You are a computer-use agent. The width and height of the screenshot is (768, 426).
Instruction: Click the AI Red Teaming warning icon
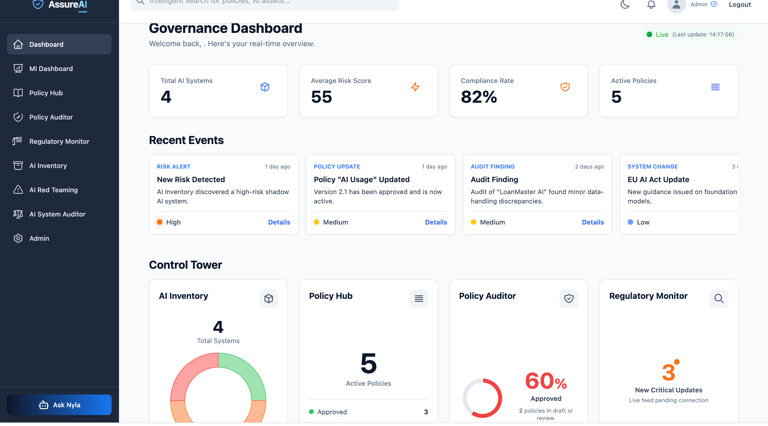point(18,189)
